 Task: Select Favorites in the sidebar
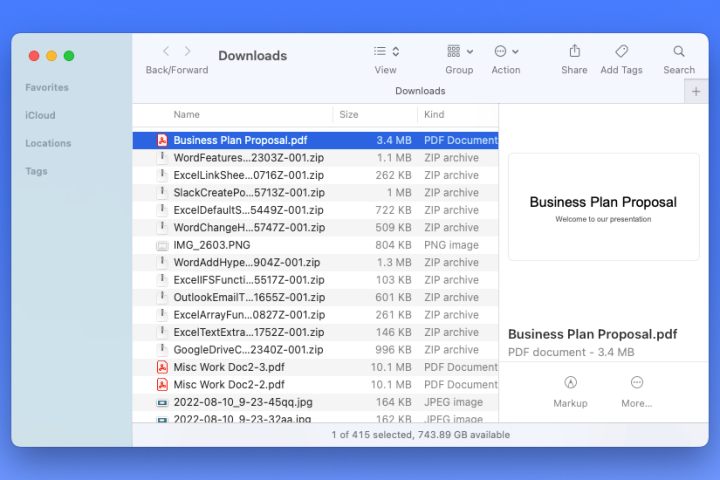47,87
